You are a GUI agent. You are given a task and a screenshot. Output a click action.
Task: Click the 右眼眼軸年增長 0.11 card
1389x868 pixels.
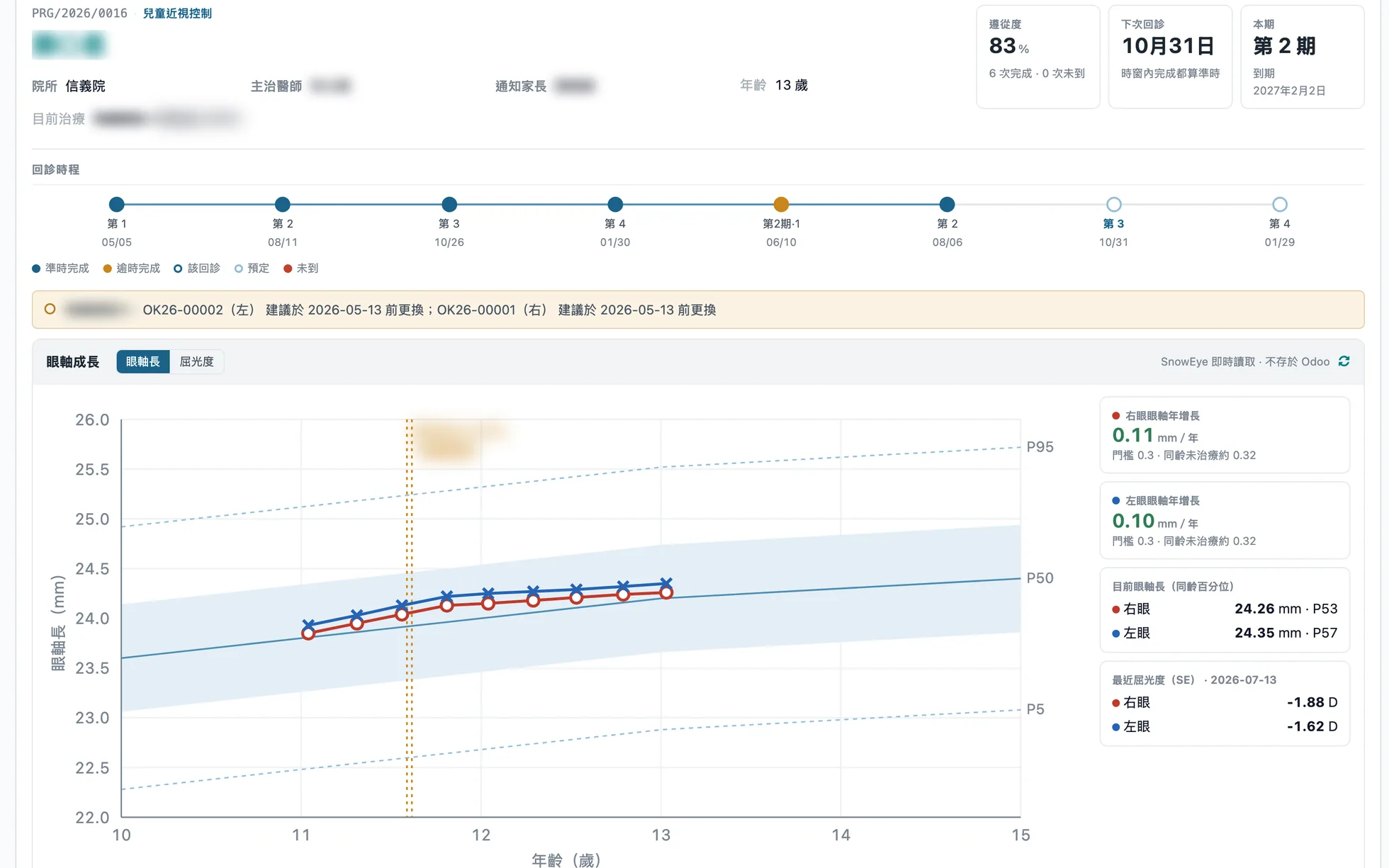pos(1225,435)
